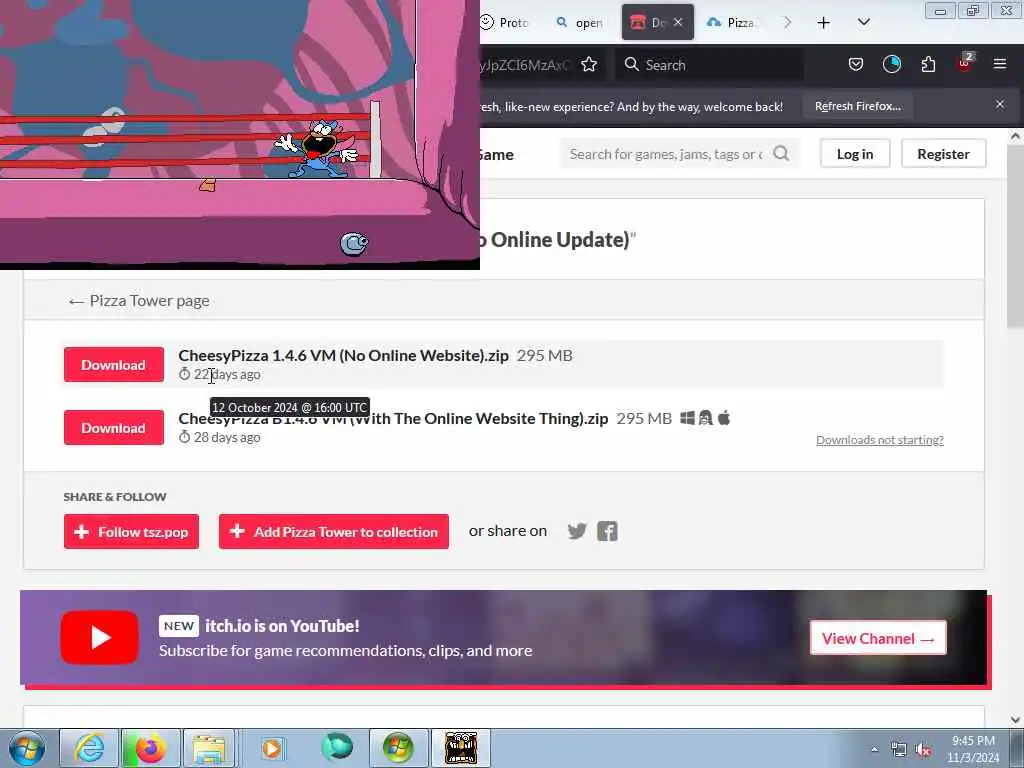The image size is (1024, 768).
Task: Click the '295 MB' size of first file
Action: tap(545, 355)
